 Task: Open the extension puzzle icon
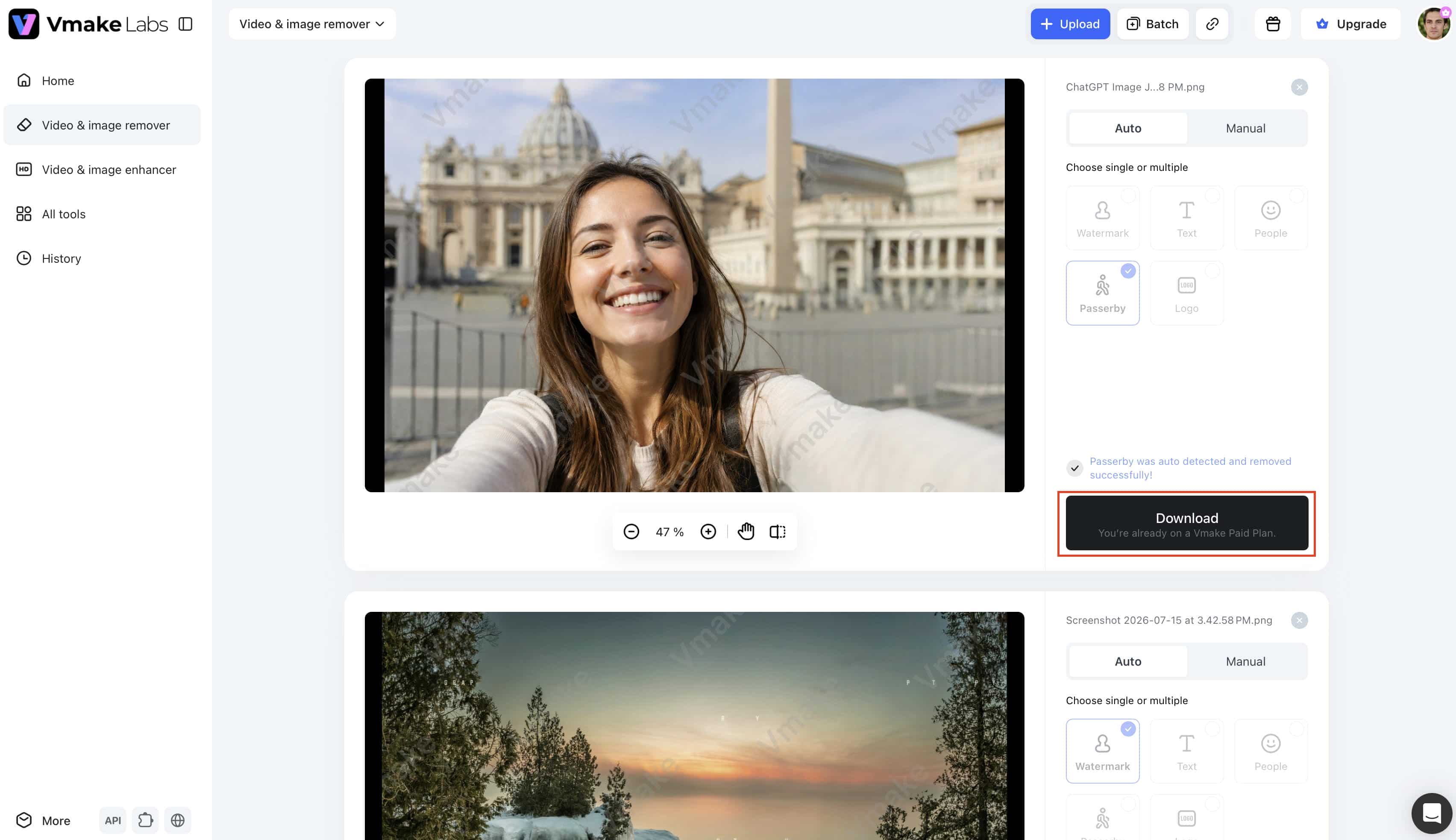pyautogui.click(x=145, y=820)
